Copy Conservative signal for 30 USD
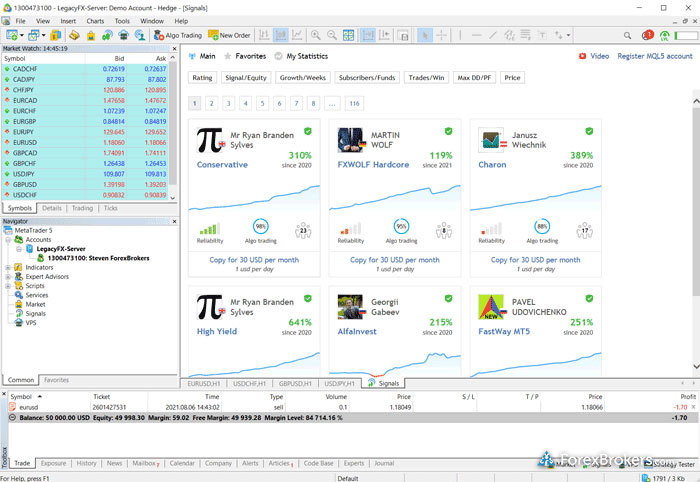This screenshot has width=700, height=482. coord(254,260)
